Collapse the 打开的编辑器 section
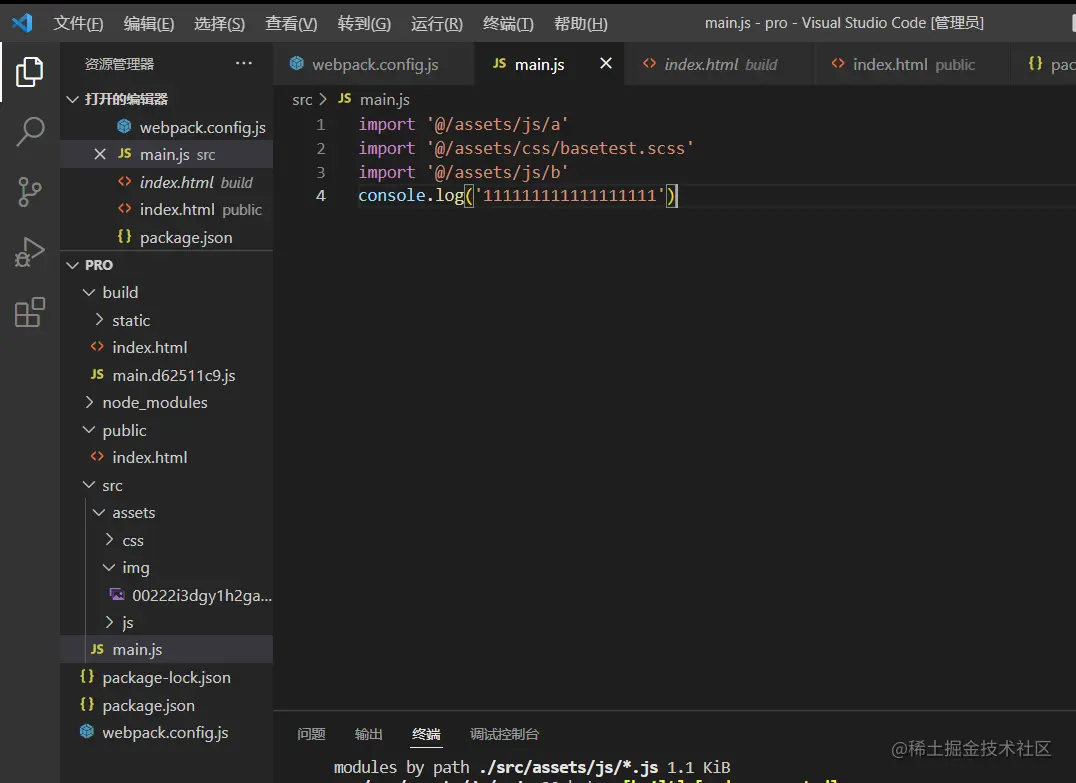This screenshot has height=783, width=1076. pyautogui.click(x=125, y=99)
